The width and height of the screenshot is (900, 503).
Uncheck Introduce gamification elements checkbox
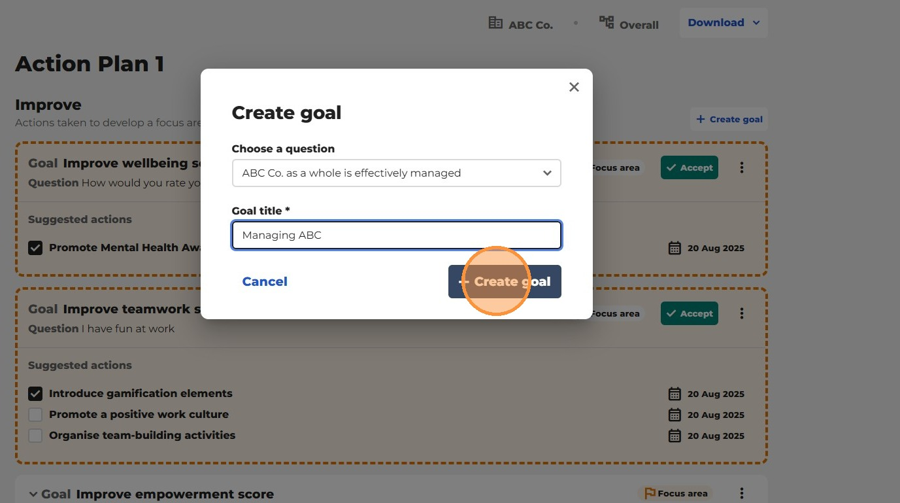(x=35, y=393)
